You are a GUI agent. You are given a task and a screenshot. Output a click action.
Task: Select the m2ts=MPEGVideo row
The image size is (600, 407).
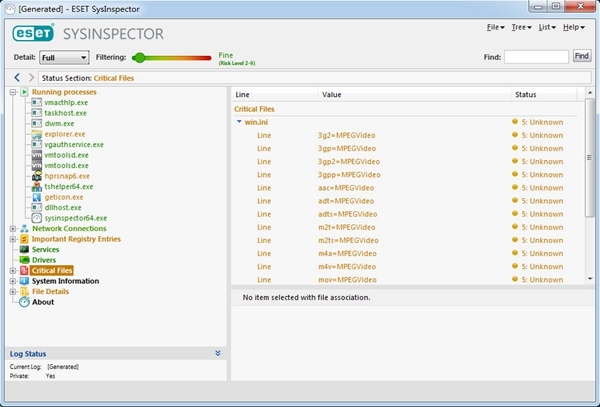point(405,240)
